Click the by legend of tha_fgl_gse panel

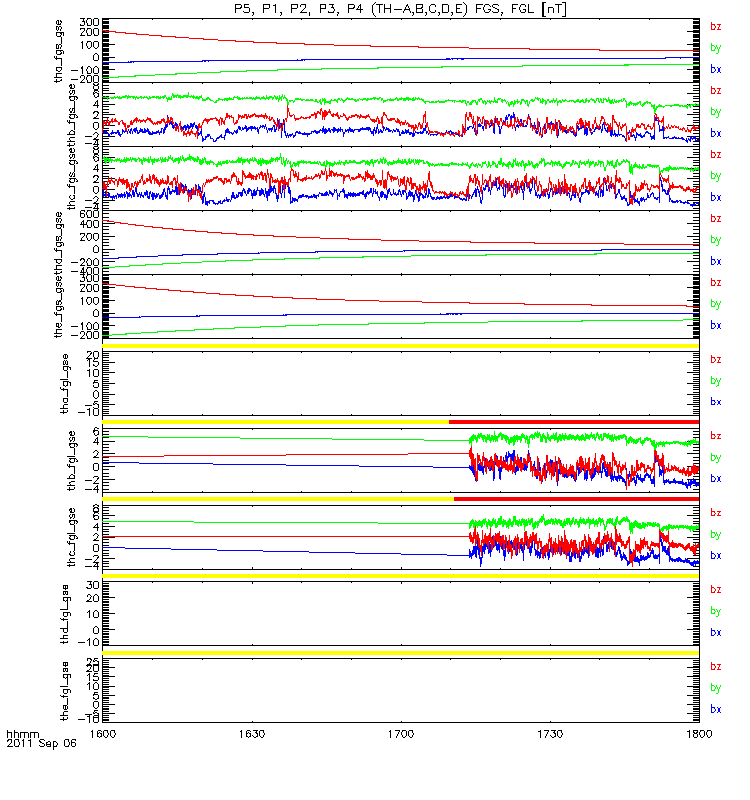pyautogui.click(x=716, y=381)
